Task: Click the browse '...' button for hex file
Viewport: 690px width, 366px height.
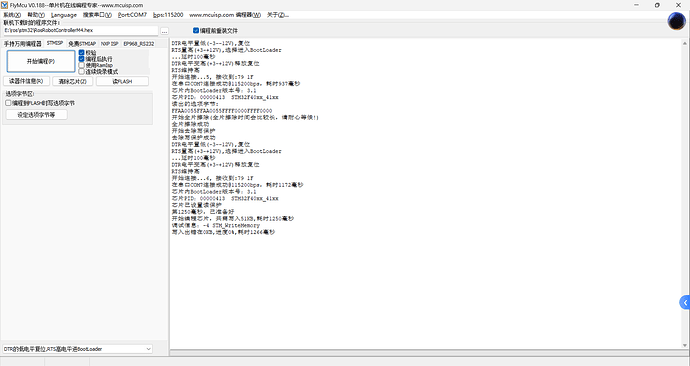Action: pyautogui.click(x=164, y=31)
